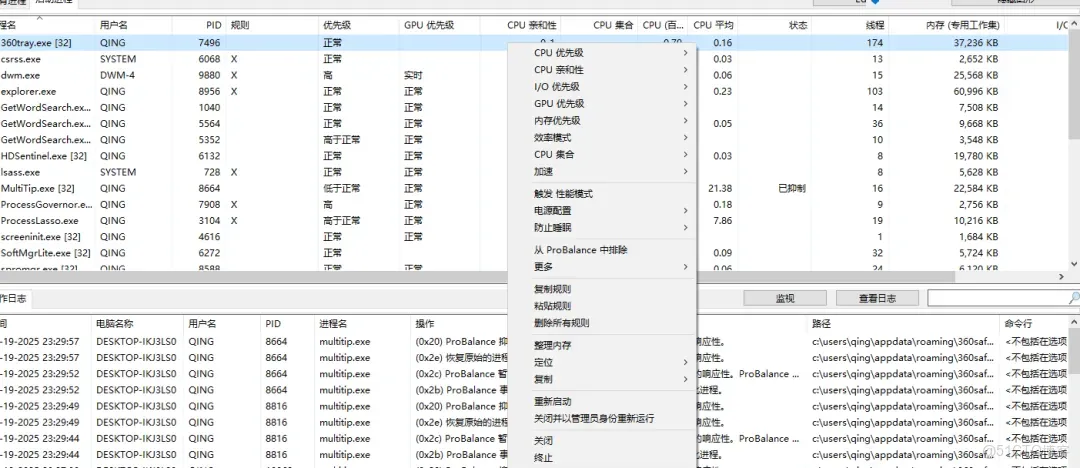Screen dimensions: 1080x468
Task: Click the CPU 平均 column header
Action: 713,25
